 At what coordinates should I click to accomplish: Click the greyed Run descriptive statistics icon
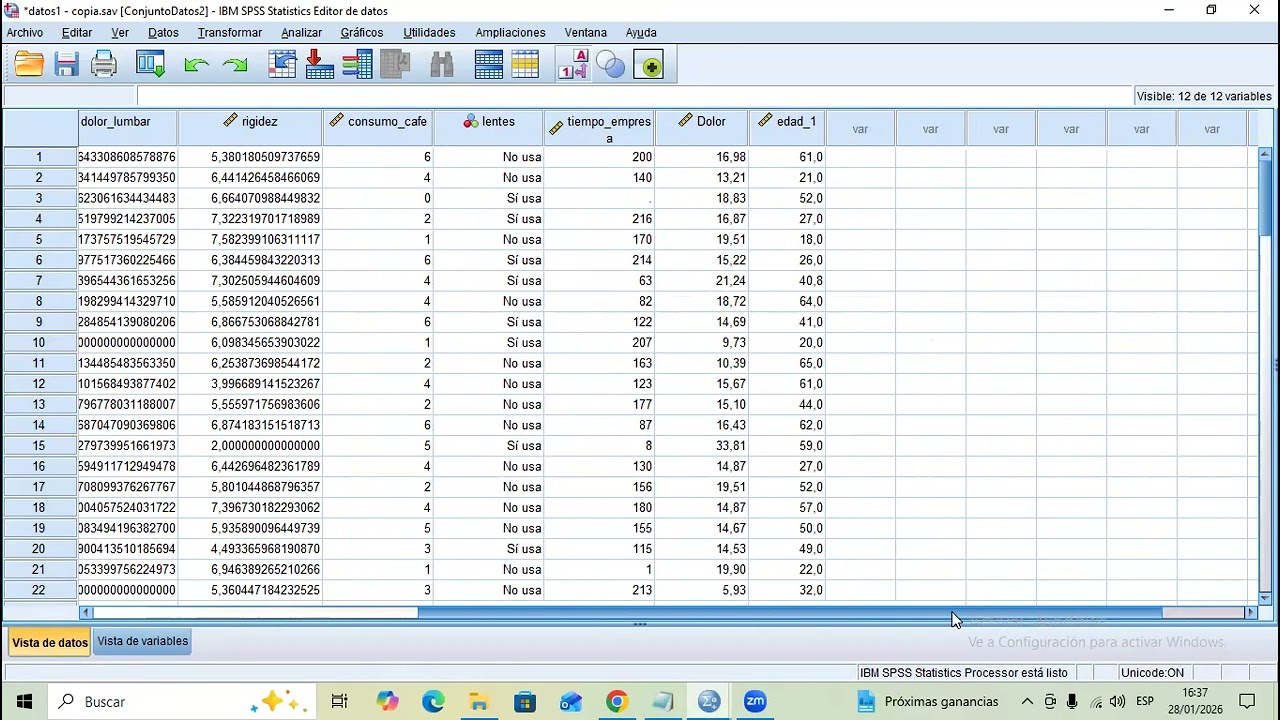pyautogui.click(x=396, y=65)
